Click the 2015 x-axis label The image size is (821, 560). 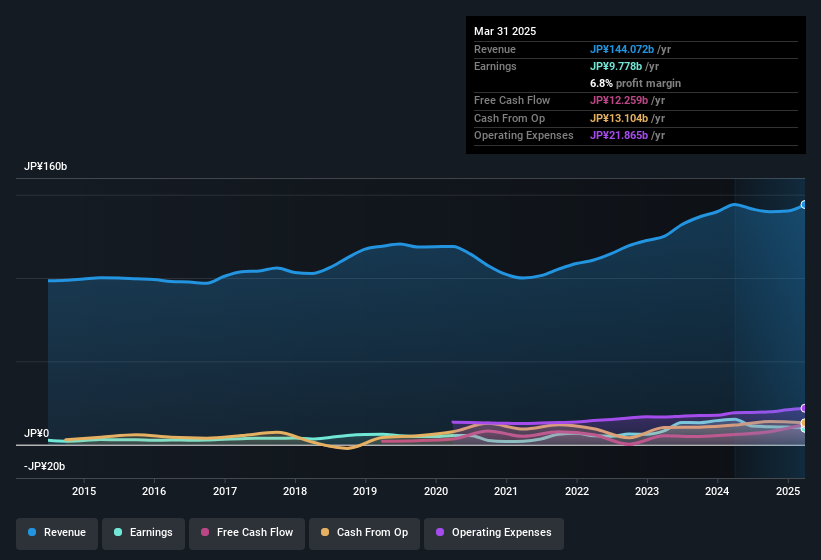84,491
